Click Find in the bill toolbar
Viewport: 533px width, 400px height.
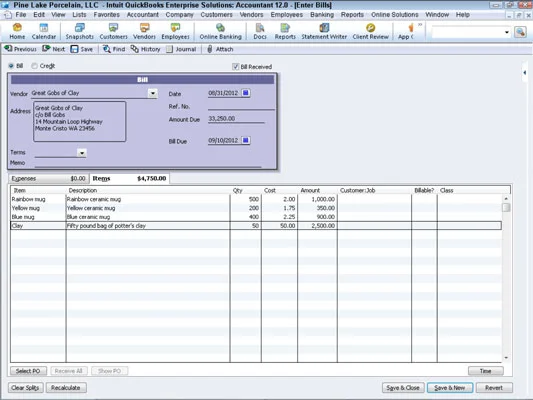(114, 49)
